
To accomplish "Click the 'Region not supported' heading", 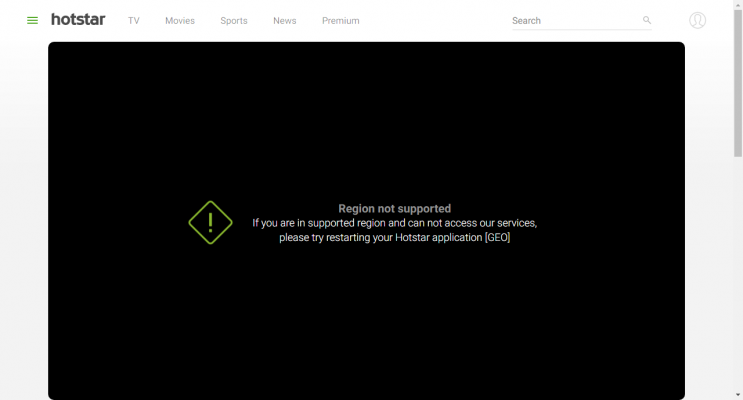I will [x=394, y=209].
